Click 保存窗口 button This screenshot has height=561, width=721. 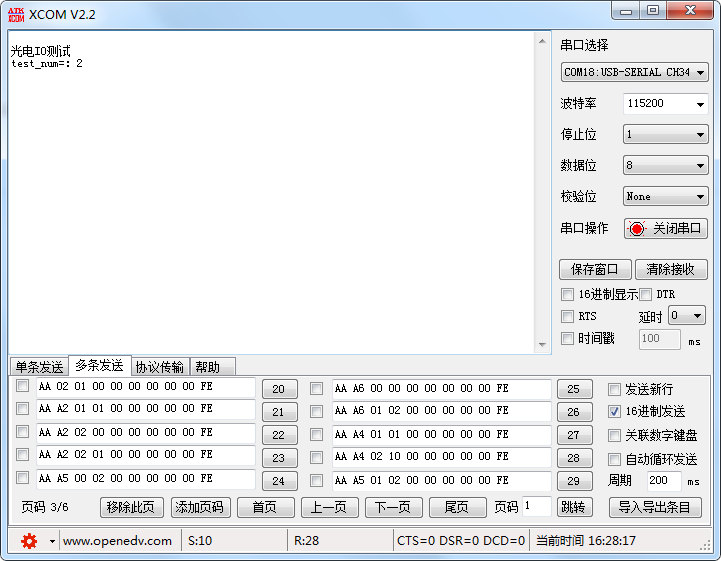pos(595,269)
